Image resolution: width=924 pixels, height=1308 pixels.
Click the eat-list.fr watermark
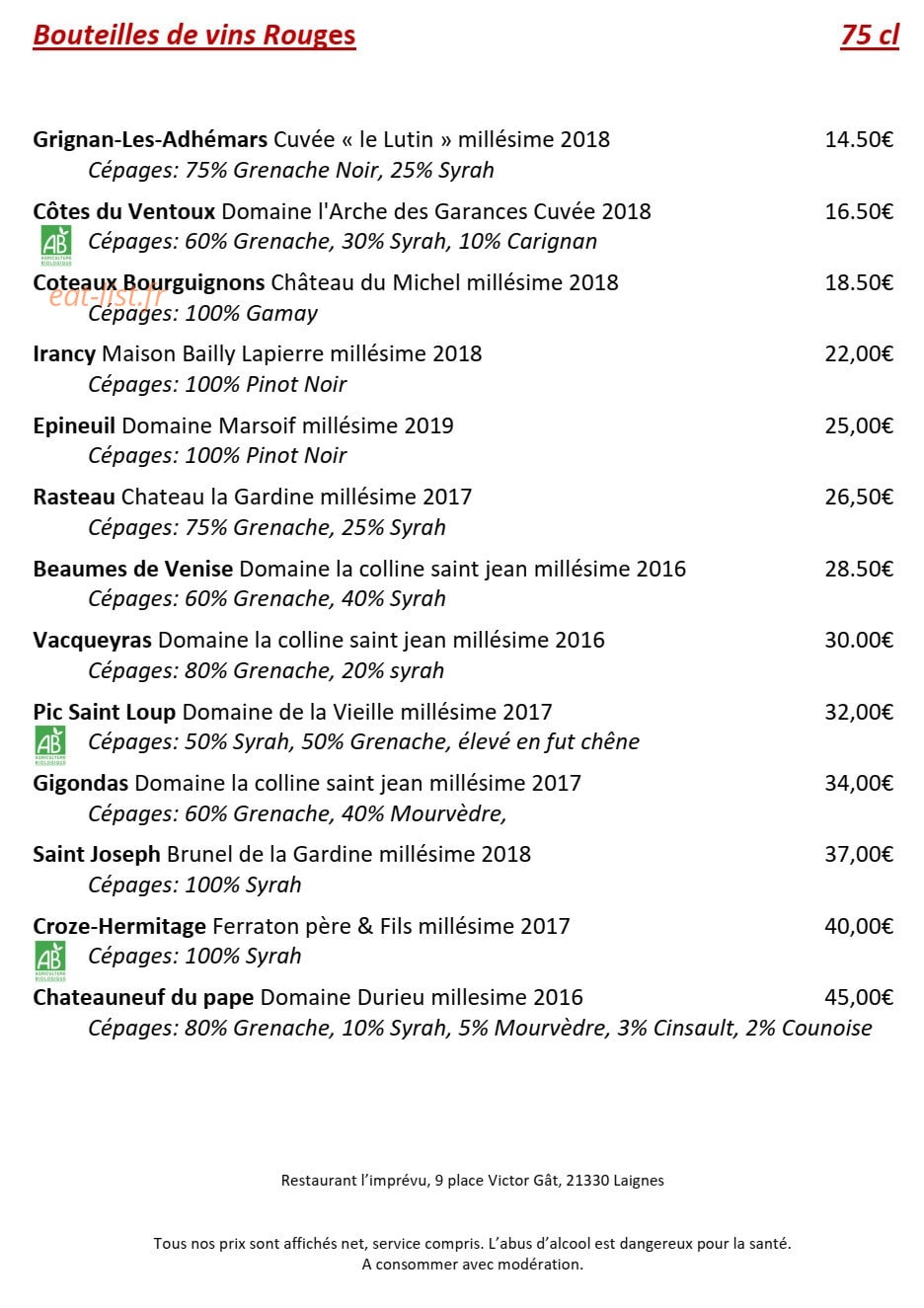[105, 295]
